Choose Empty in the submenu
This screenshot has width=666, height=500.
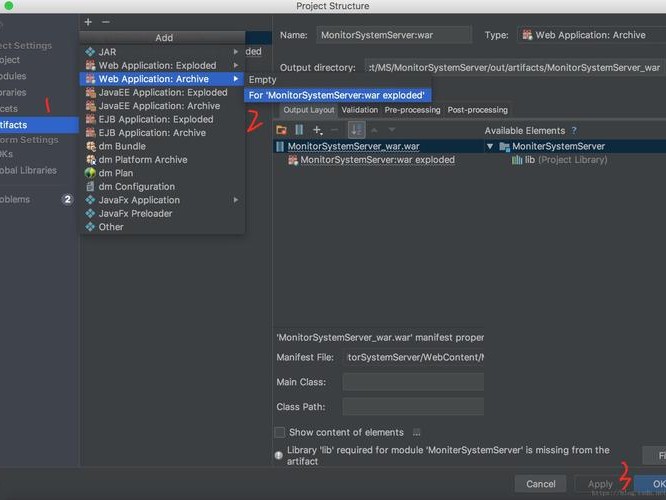[338, 80]
